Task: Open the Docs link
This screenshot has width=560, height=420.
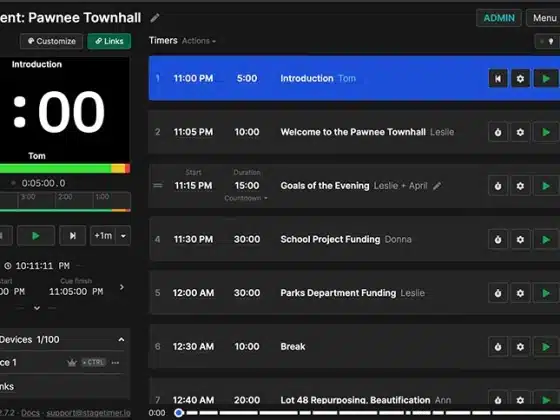Action: pyautogui.click(x=30, y=413)
